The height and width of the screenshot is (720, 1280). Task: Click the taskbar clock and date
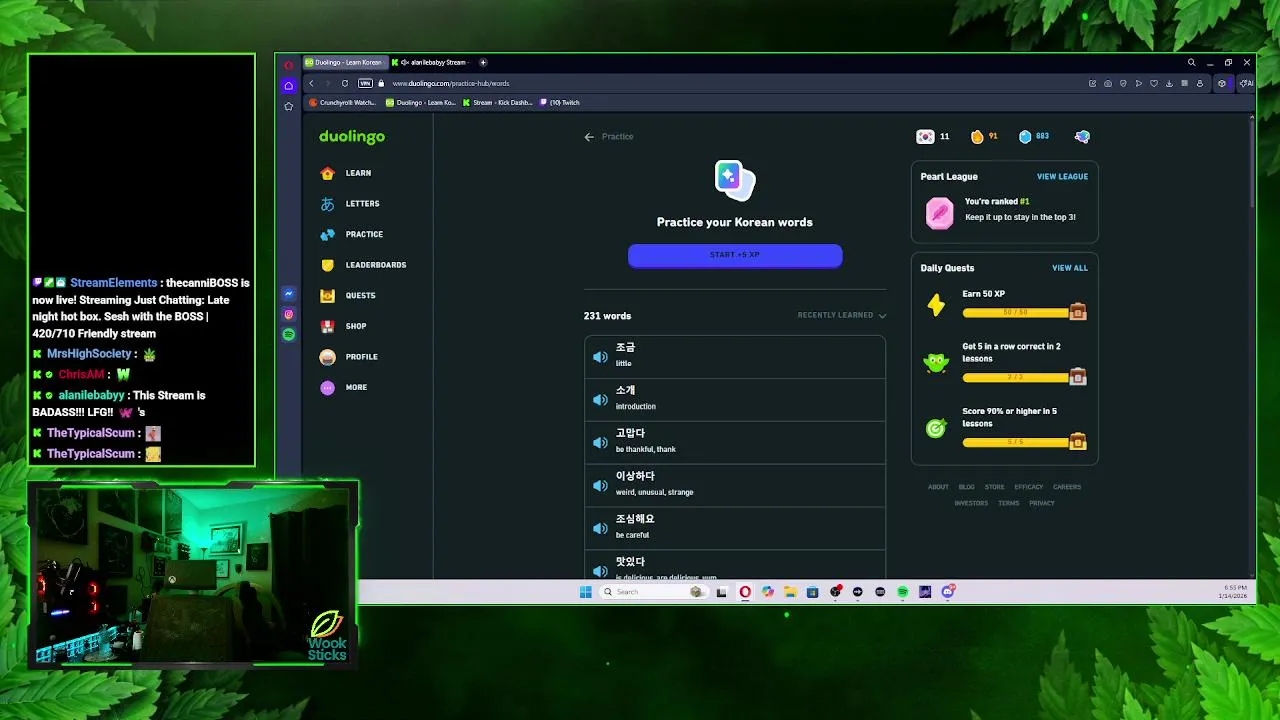[1232, 592]
